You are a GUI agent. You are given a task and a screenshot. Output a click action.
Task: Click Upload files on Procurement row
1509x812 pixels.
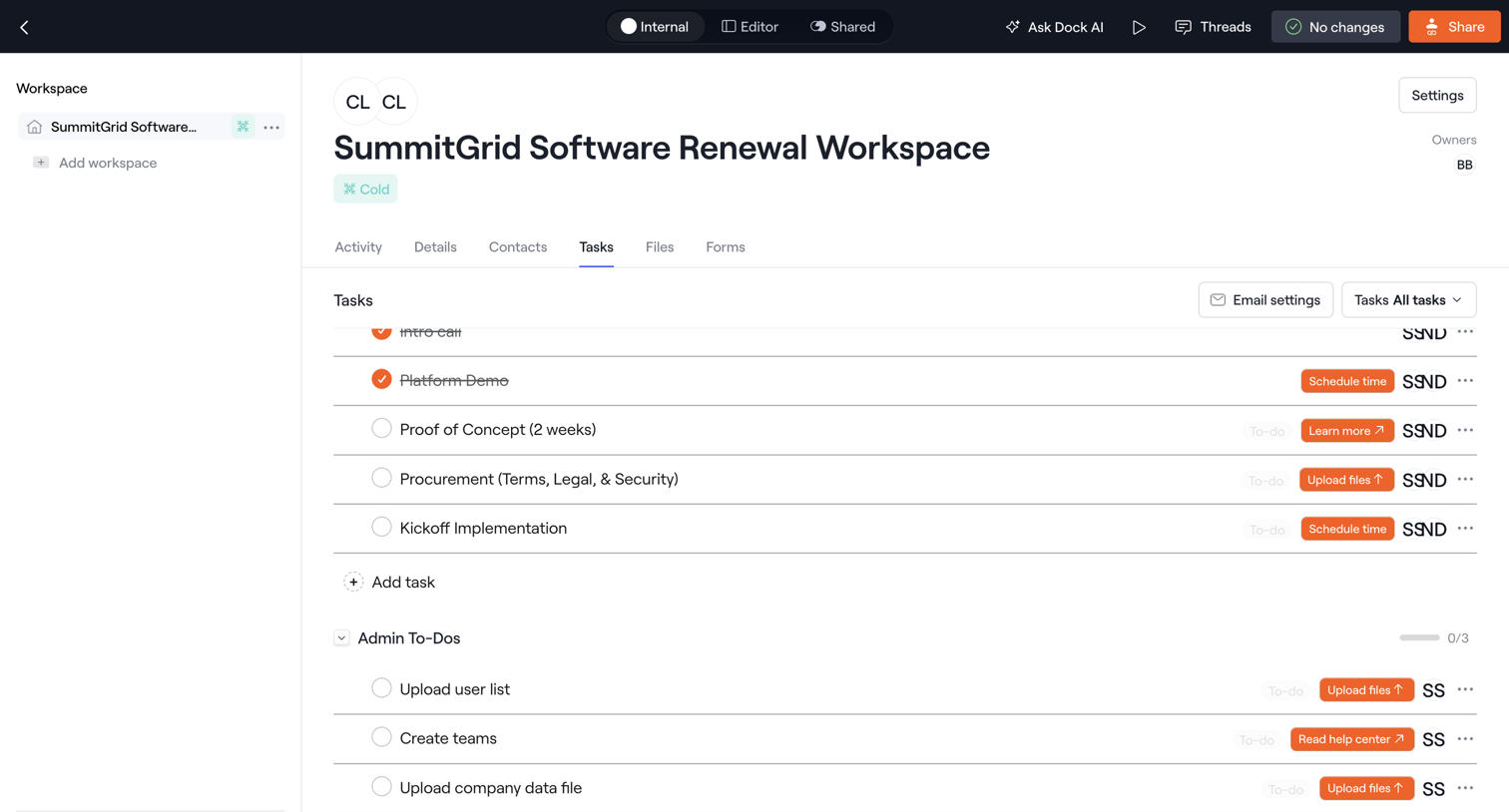point(1346,480)
